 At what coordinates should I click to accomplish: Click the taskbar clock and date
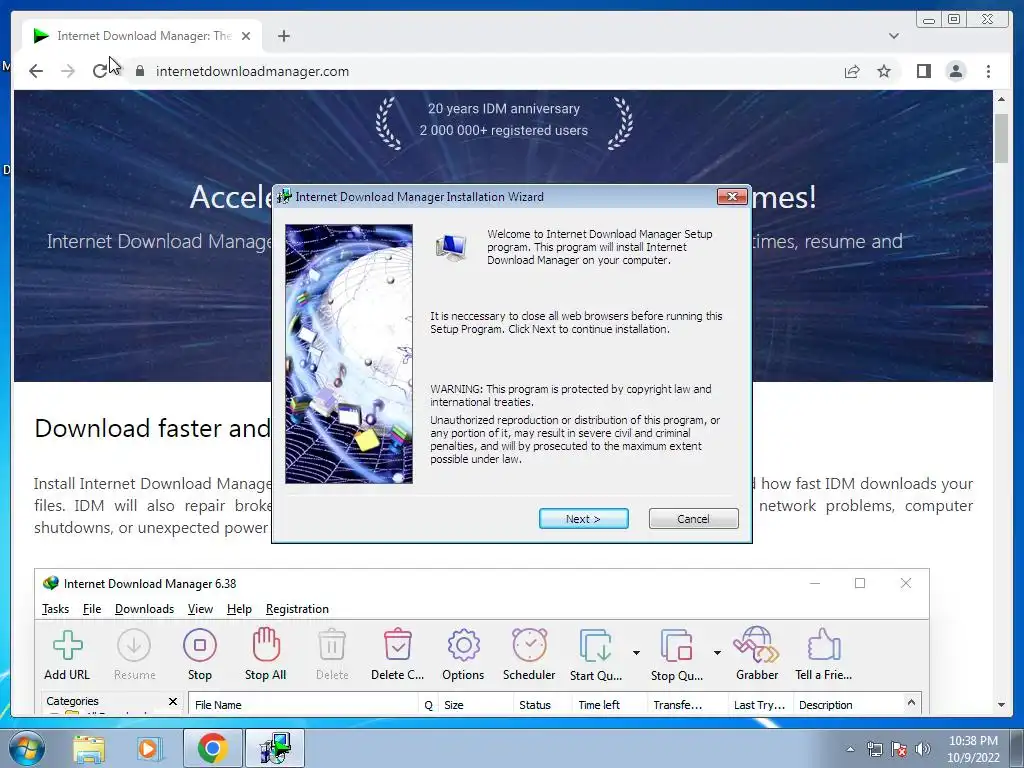tap(973, 749)
